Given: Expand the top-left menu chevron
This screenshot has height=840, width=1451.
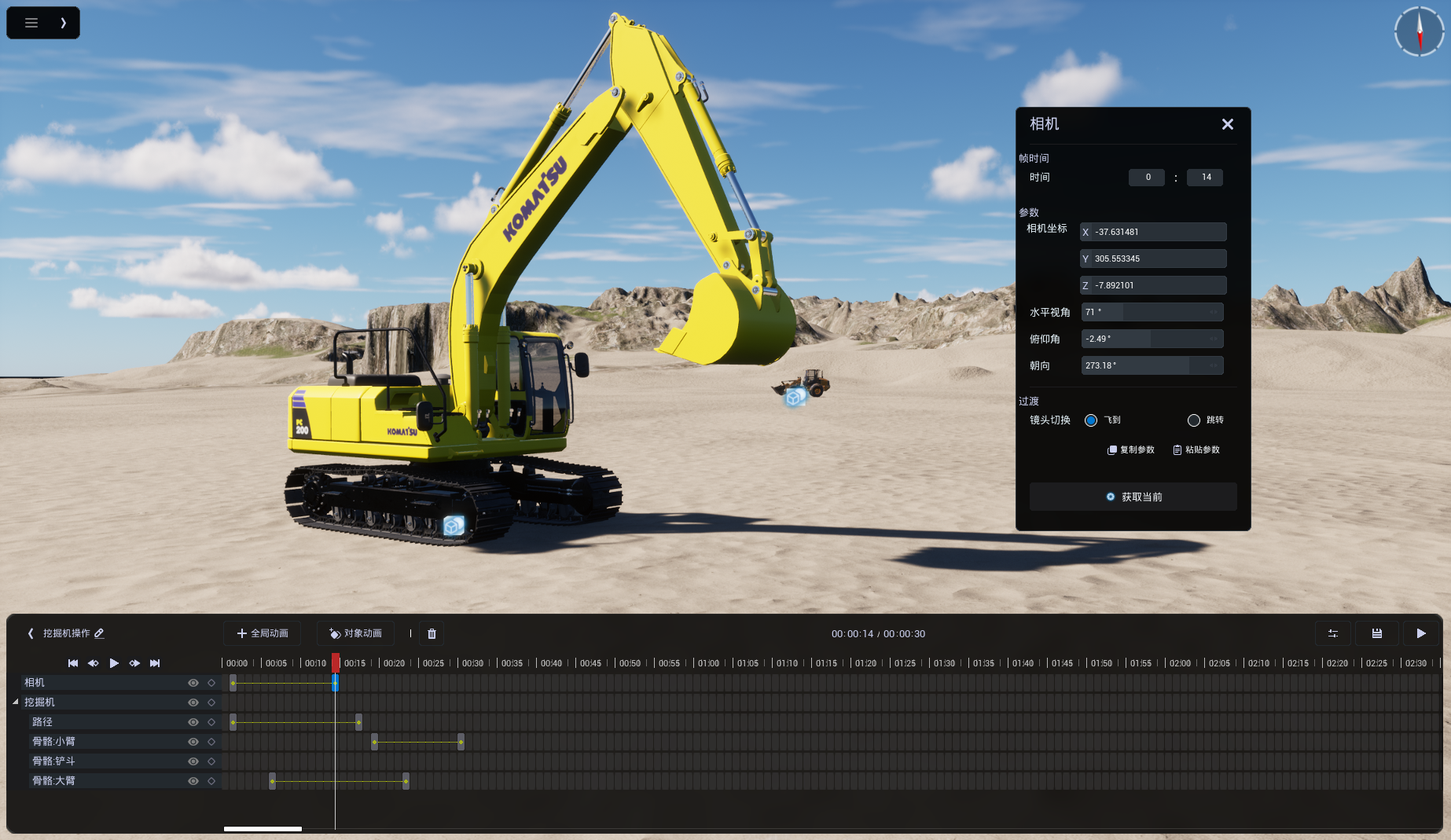Looking at the screenshot, I should [x=64, y=23].
